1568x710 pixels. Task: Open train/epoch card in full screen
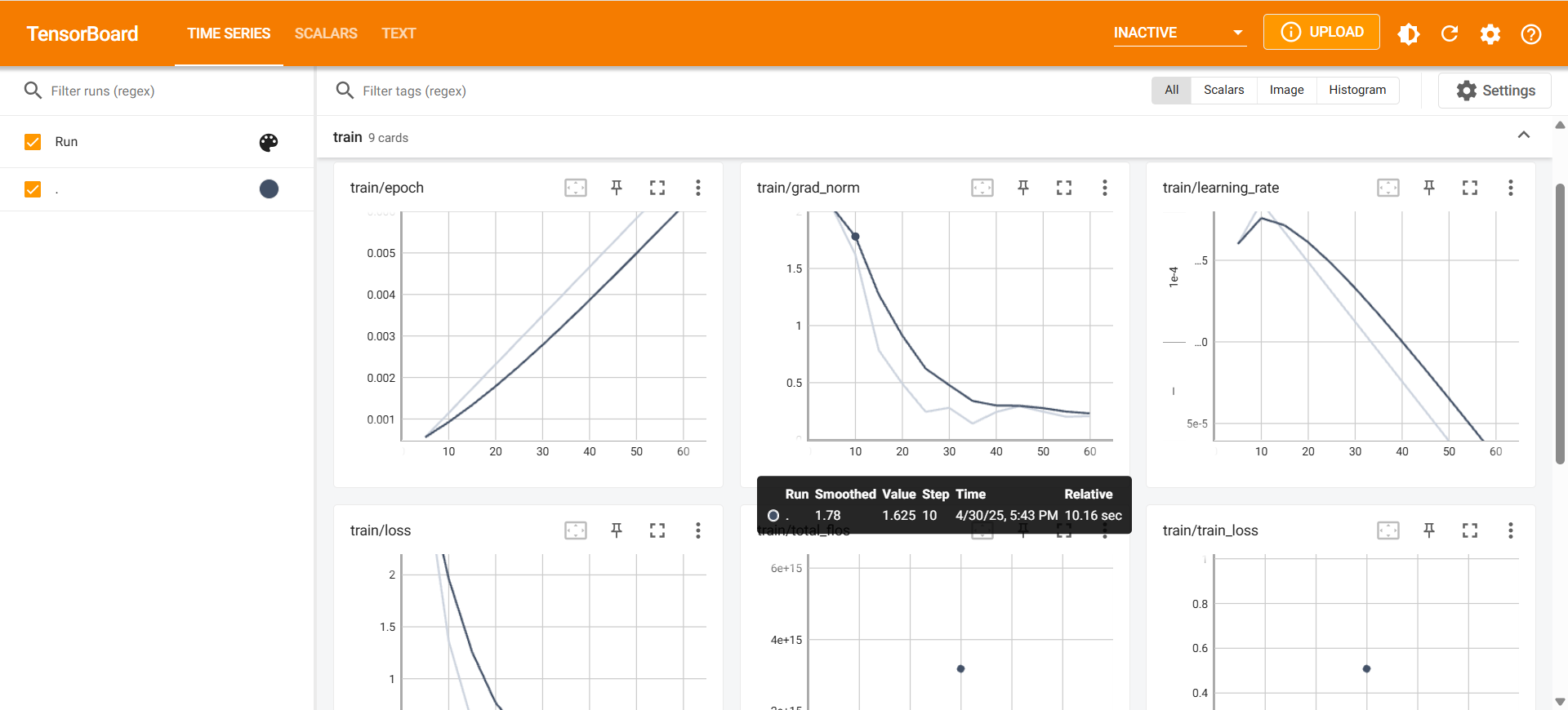point(657,188)
